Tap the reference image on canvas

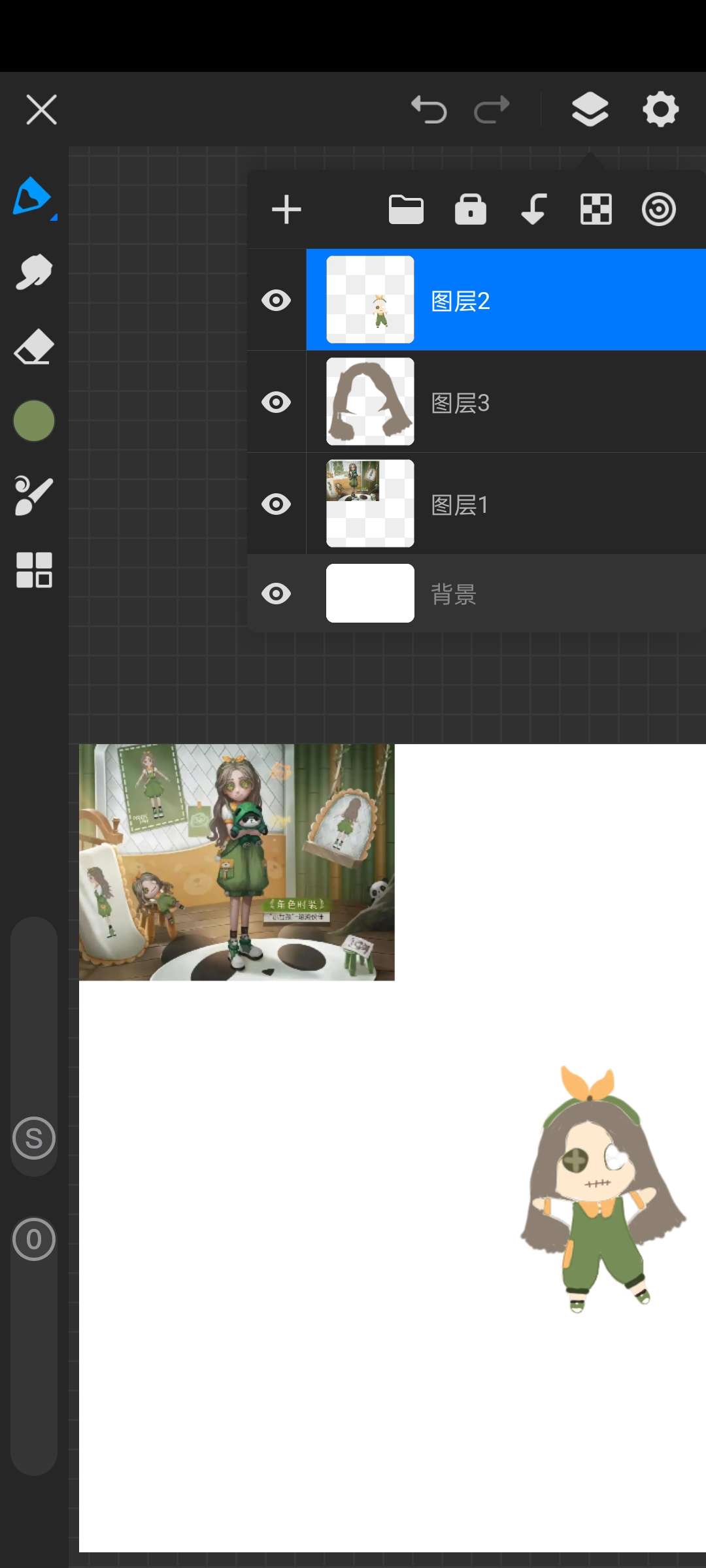(x=237, y=862)
